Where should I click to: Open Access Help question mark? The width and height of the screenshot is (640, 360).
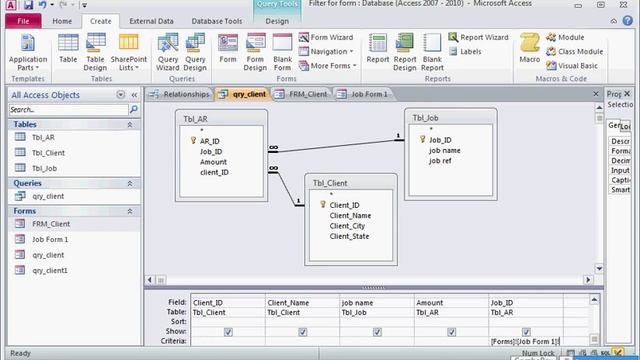(628, 21)
